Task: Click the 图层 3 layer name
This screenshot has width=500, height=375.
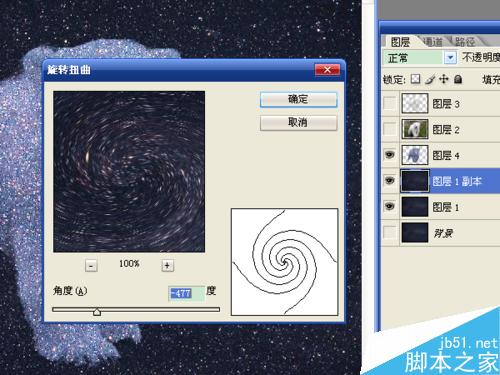Action: pos(446,104)
